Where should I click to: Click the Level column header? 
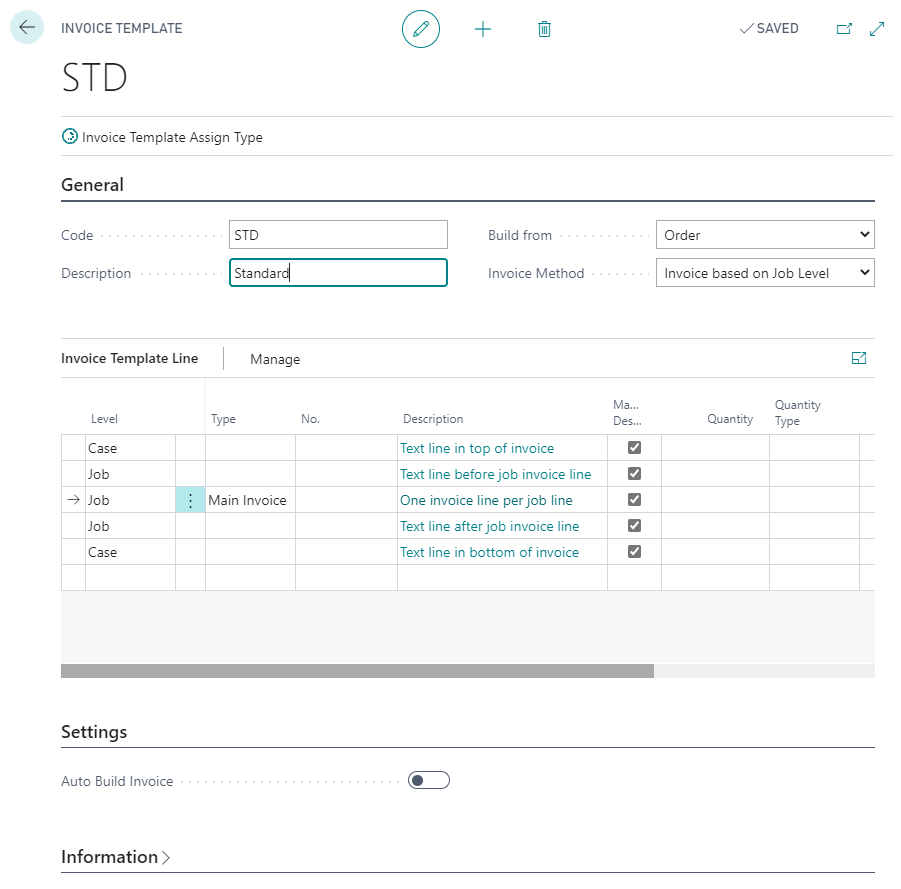[x=105, y=419]
